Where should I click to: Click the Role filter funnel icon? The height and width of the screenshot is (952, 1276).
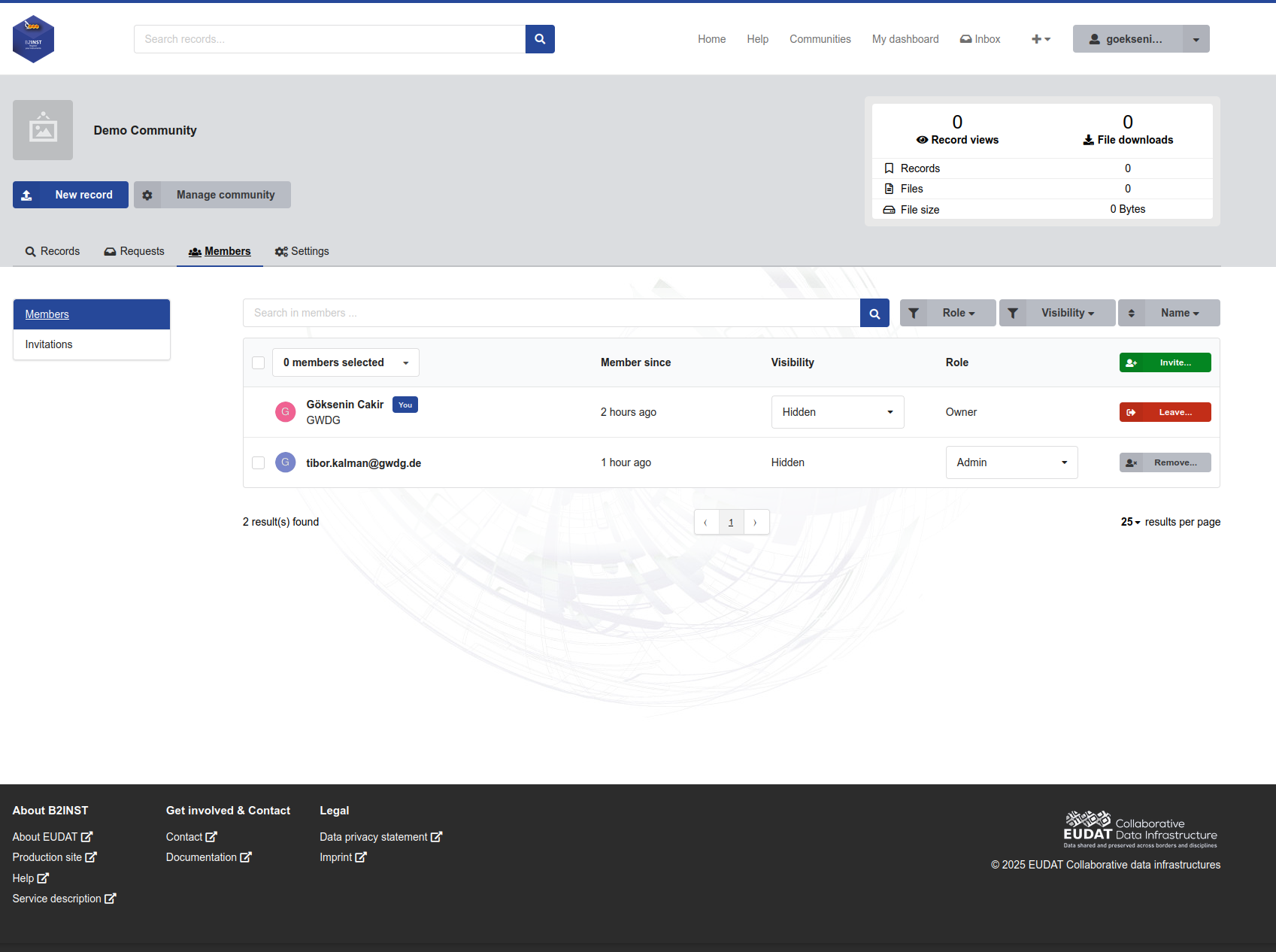tap(914, 313)
